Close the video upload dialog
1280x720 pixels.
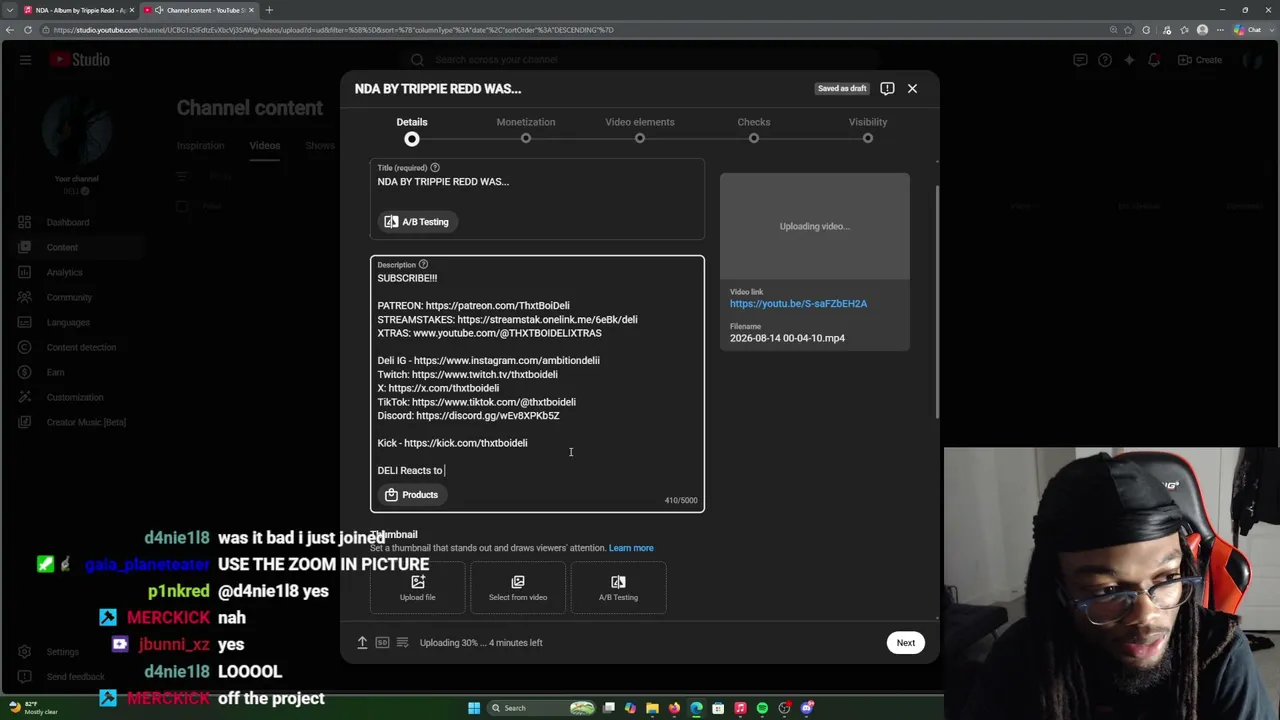click(x=912, y=89)
